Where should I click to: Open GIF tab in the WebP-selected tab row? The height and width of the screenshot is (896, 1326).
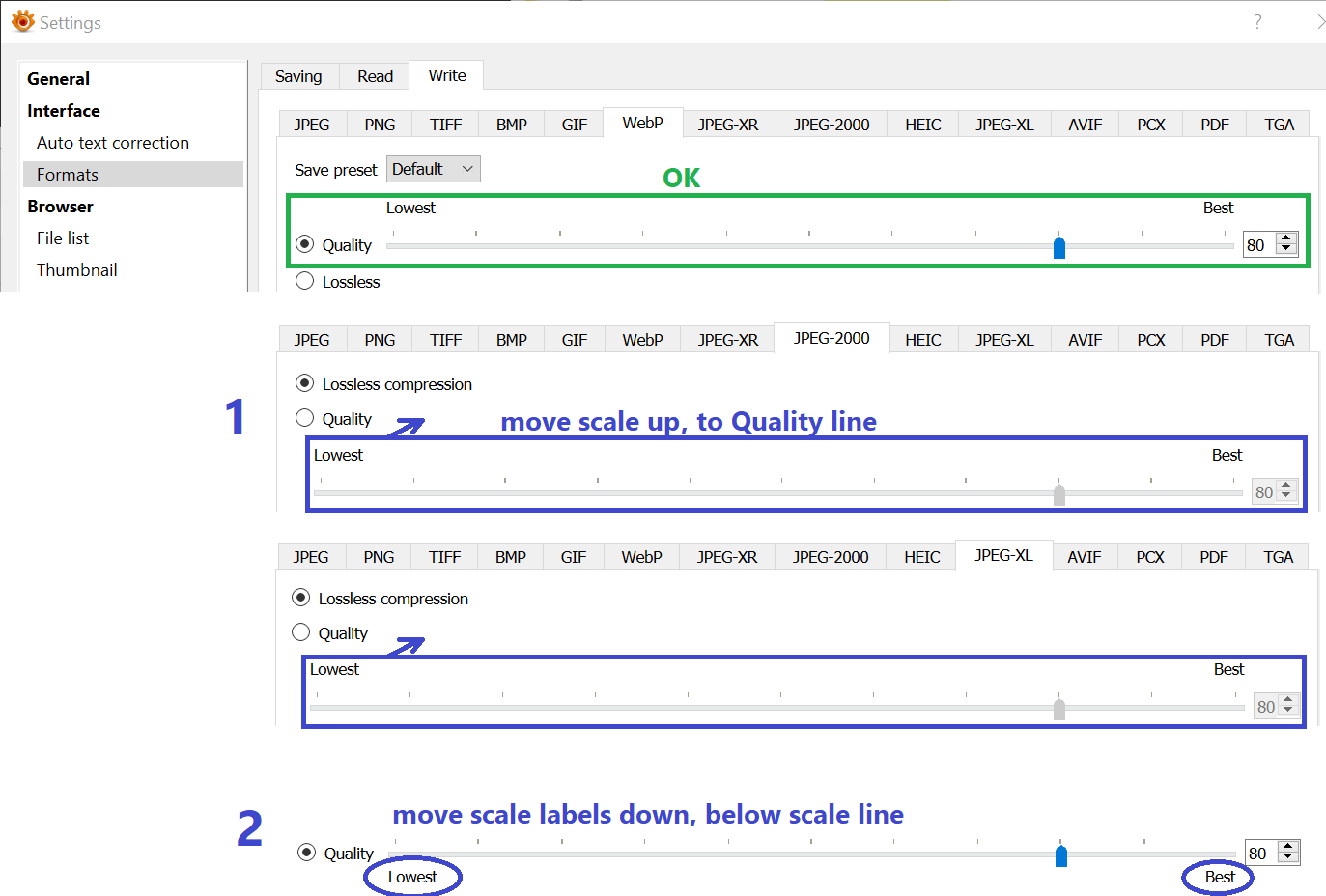575,125
